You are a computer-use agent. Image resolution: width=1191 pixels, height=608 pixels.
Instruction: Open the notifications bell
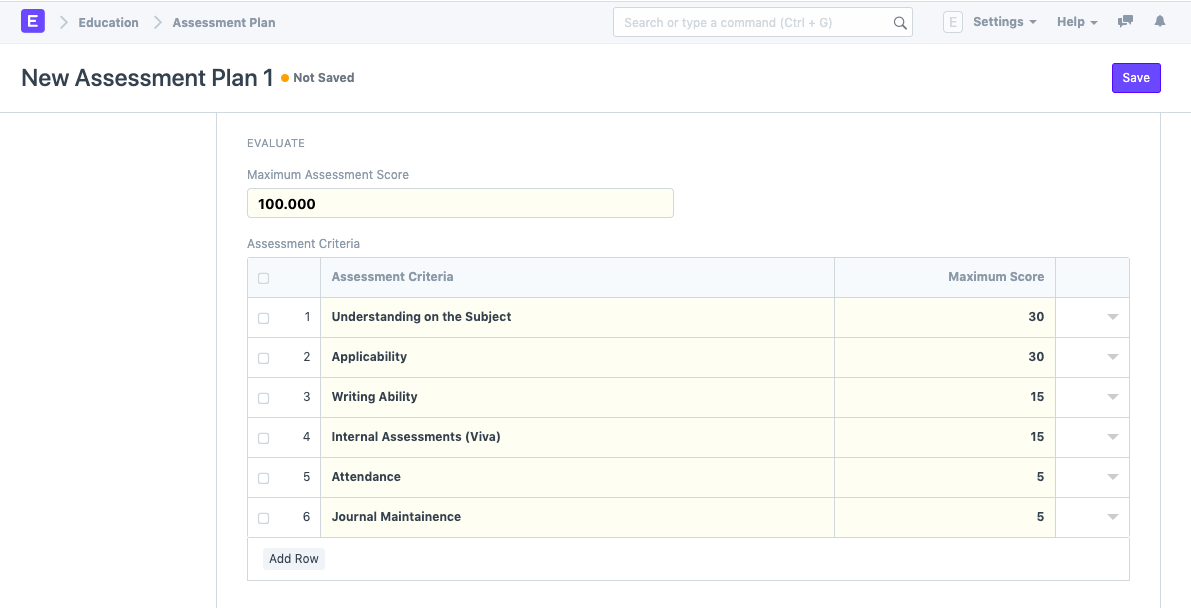point(1159,22)
